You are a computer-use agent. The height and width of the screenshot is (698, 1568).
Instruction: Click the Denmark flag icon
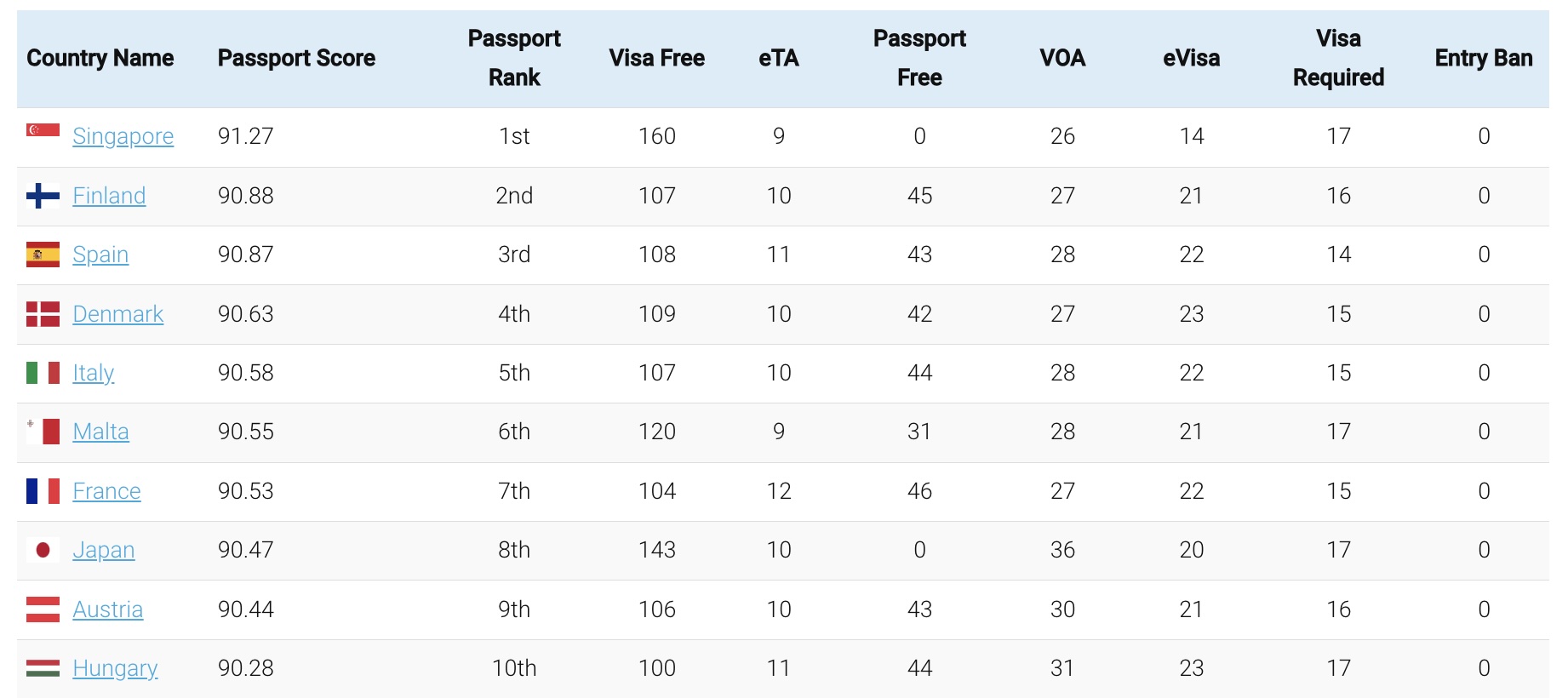[x=43, y=314]
